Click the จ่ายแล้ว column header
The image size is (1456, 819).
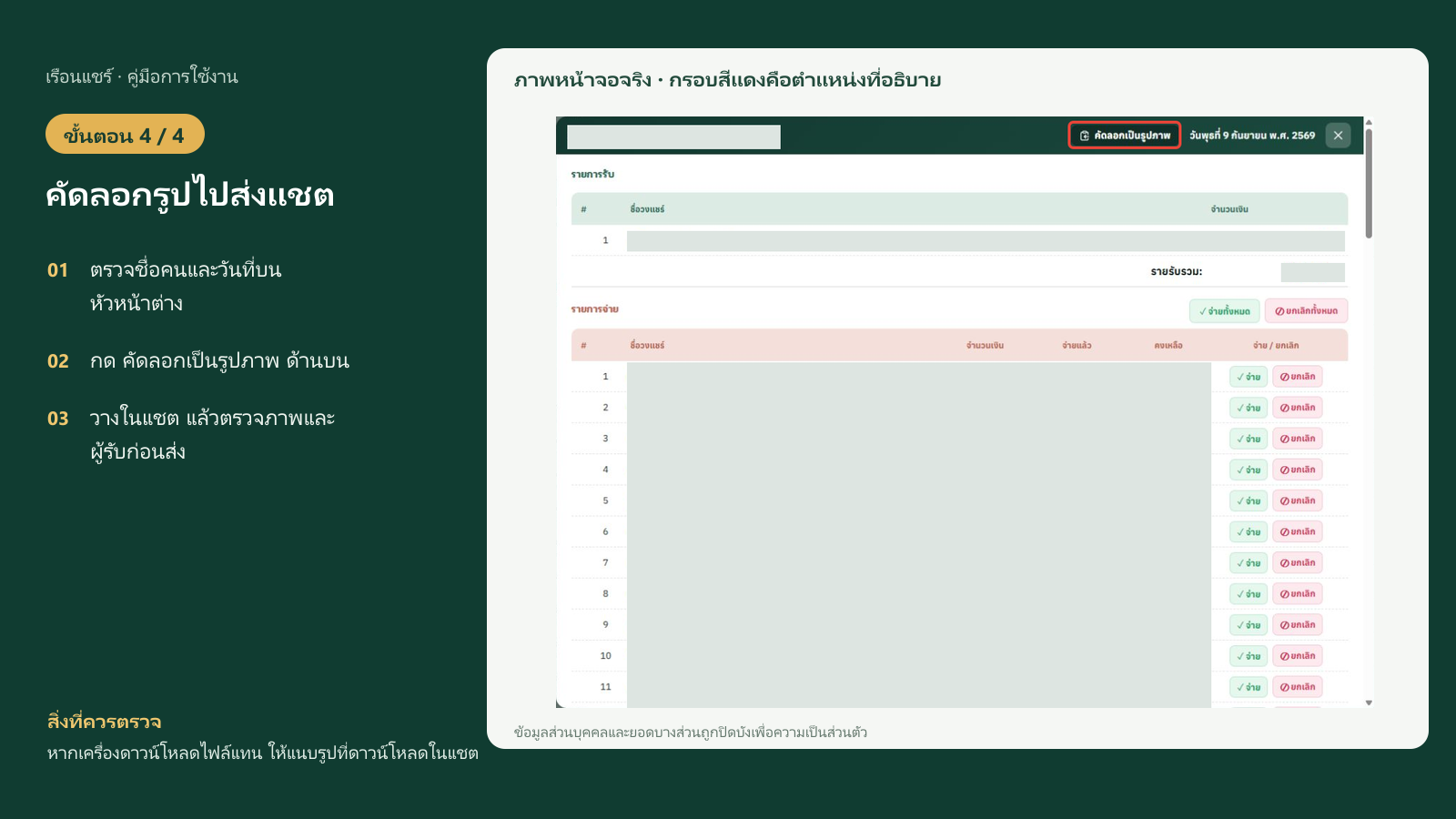tap(1077, 346)
